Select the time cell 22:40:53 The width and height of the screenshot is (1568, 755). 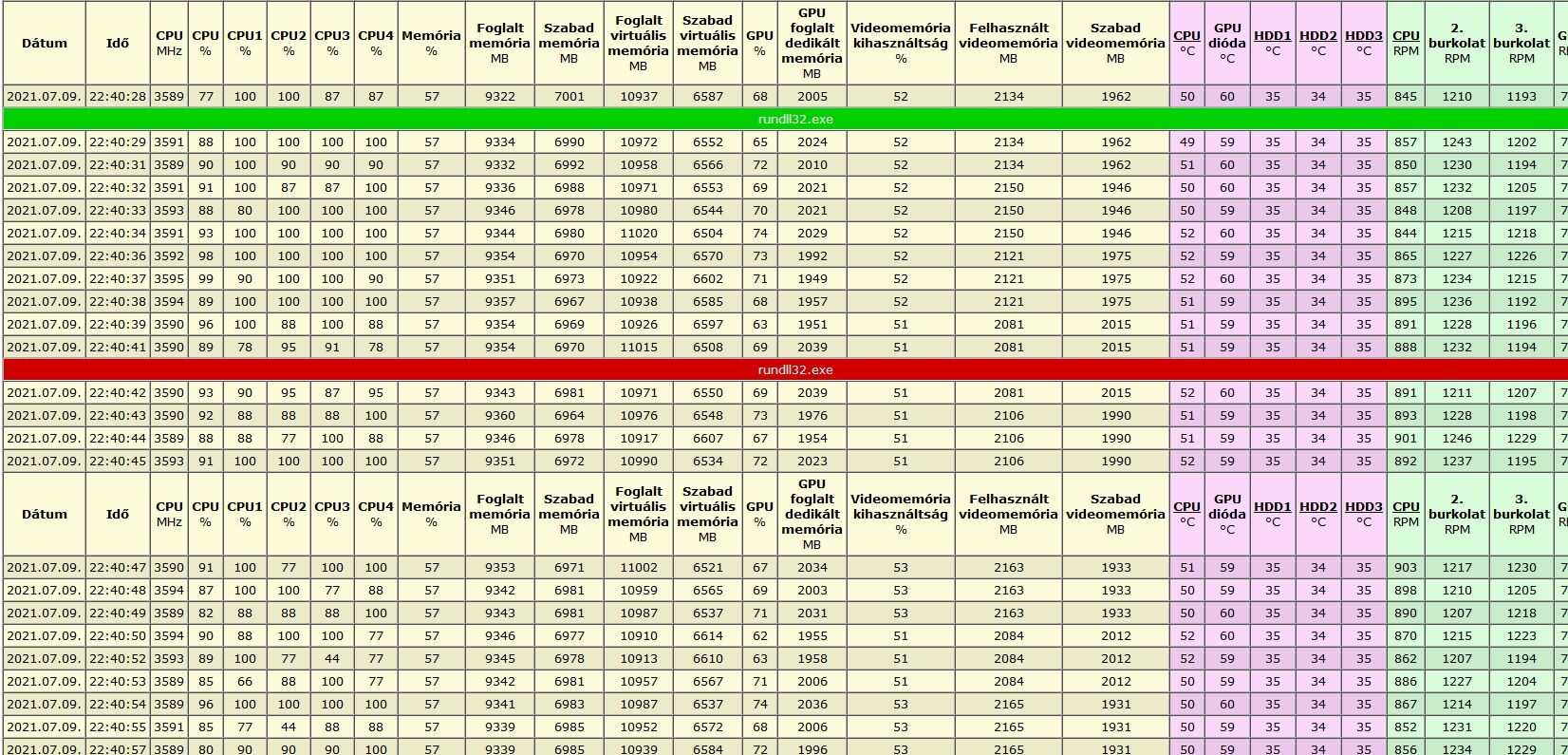(x=118, y=682)
